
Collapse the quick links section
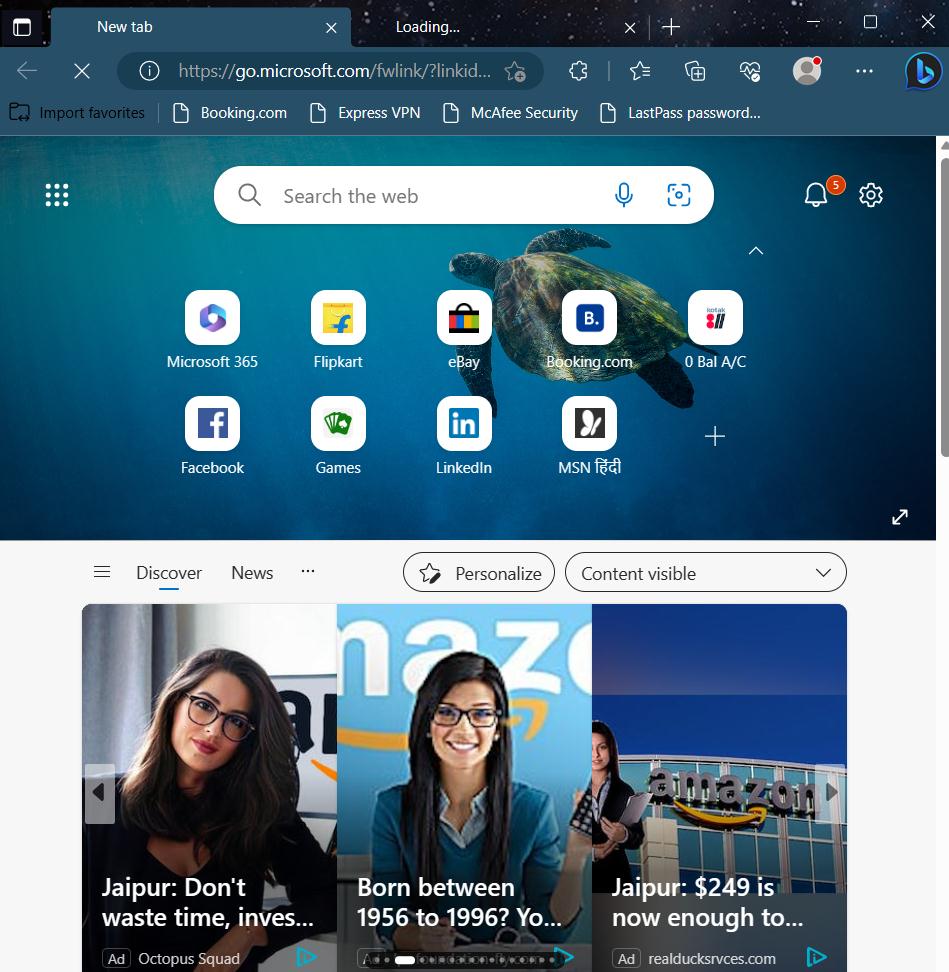756,251
